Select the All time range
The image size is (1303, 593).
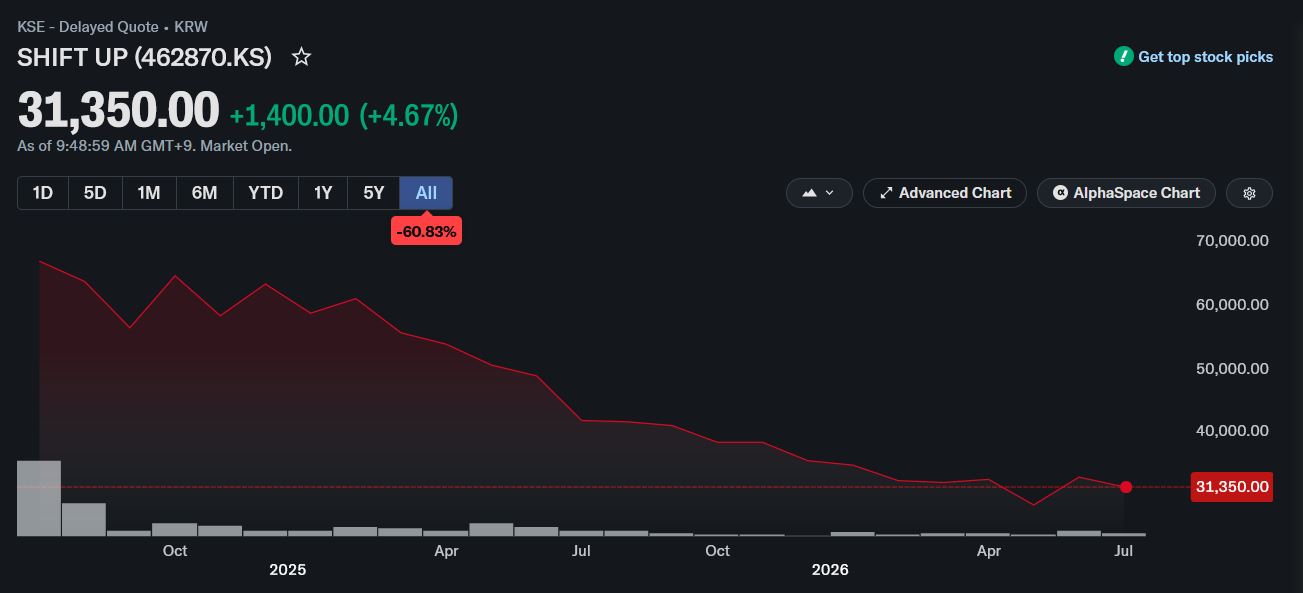coord(426,193)
